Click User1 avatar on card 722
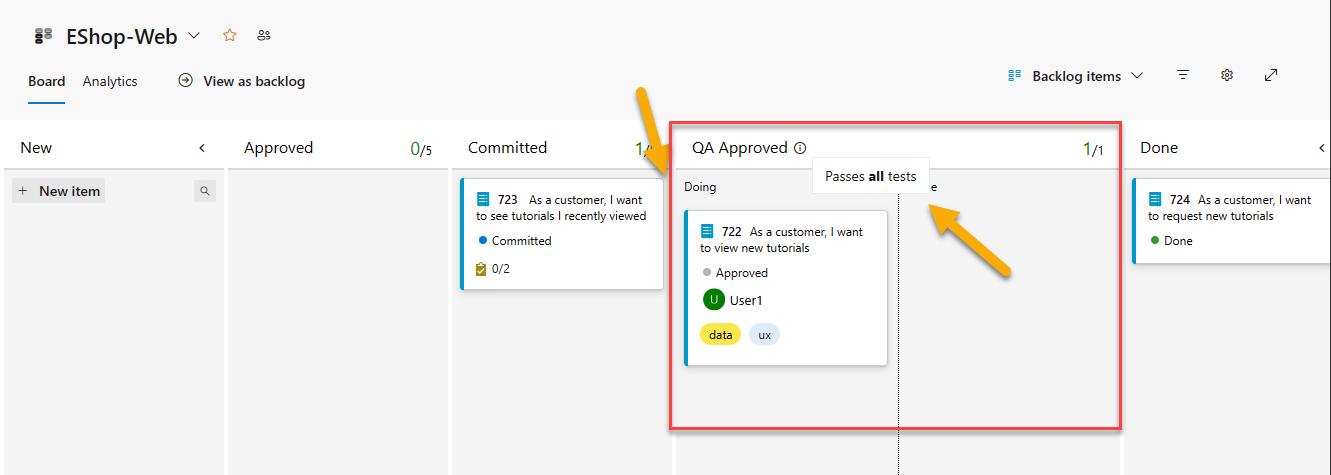This screenshot has width=1331, height=475. pos(714,300)
